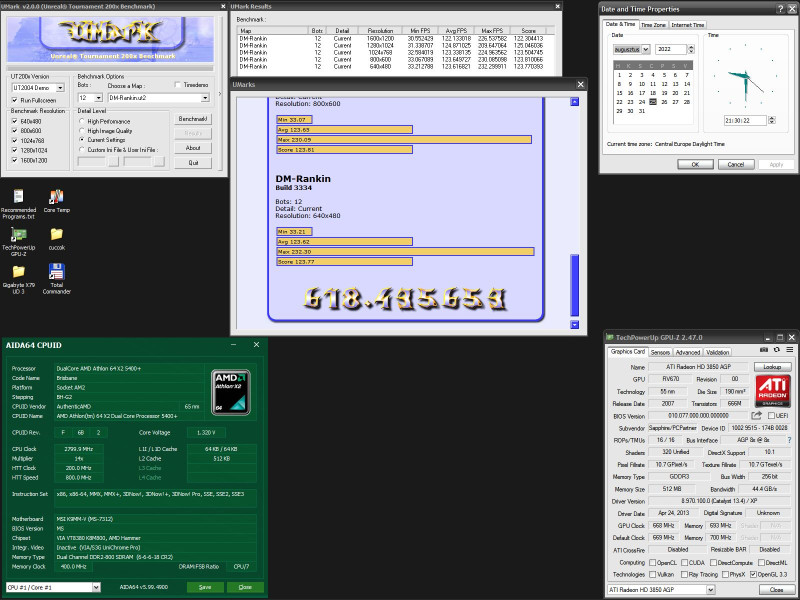Click the Avg FPS column header in UMark Results
The width and height of the screenshot is (800, 600).
tap(456, 31)
